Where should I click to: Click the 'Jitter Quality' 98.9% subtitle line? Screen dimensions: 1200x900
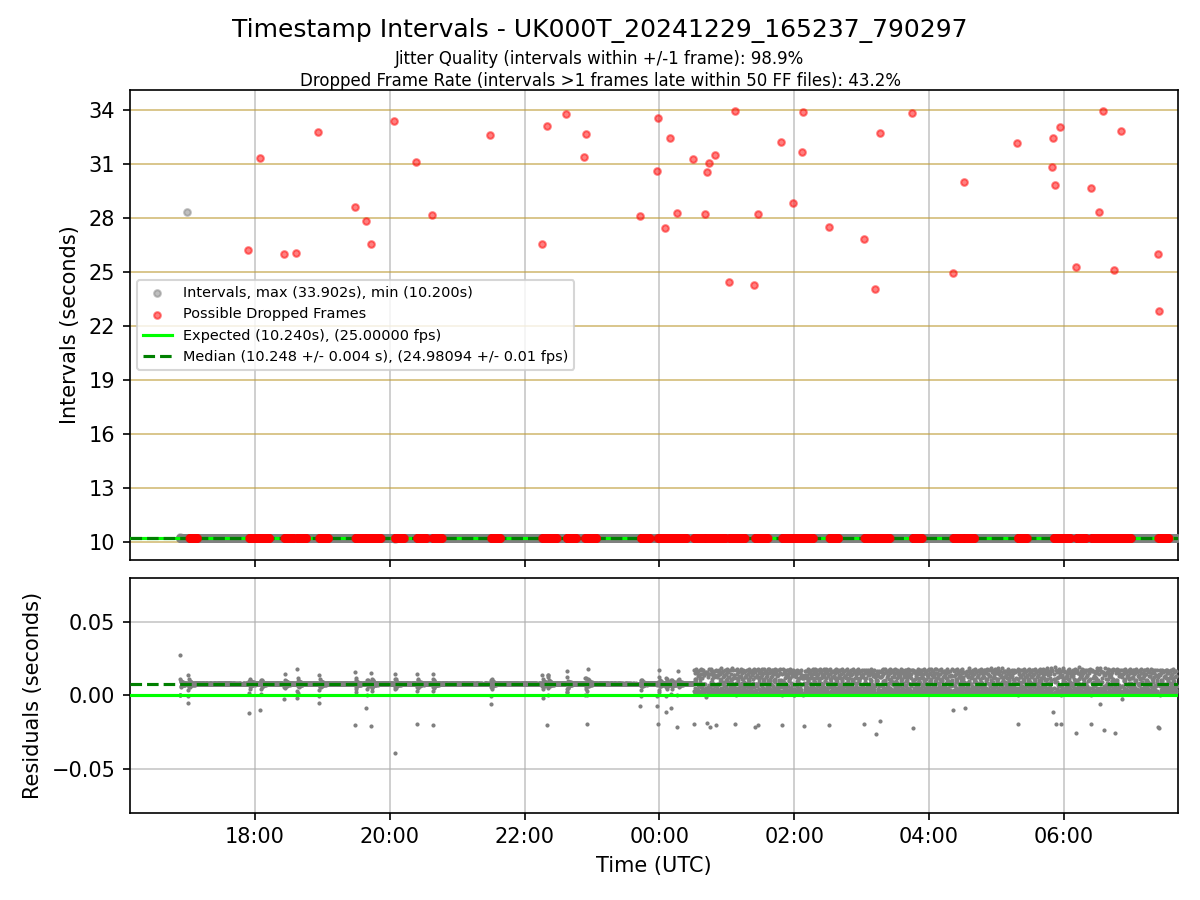click(599, 59)
